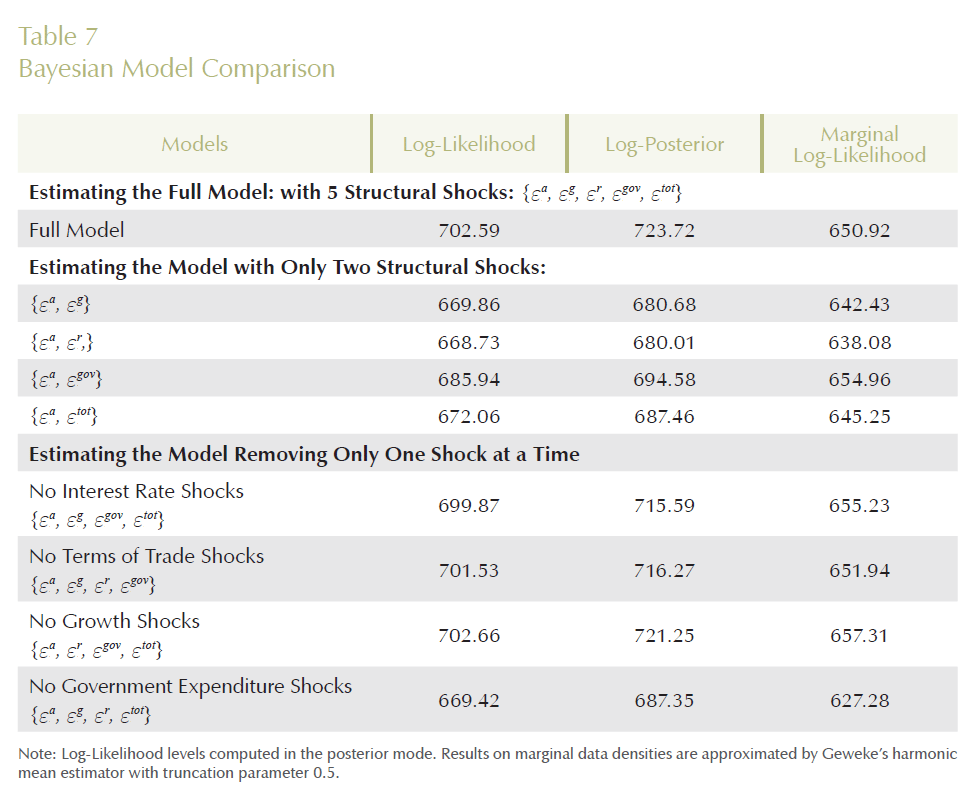Click the log-likelihood value 685.94
This screenshot has height=801, width=974.
click(x=469, y=380)
